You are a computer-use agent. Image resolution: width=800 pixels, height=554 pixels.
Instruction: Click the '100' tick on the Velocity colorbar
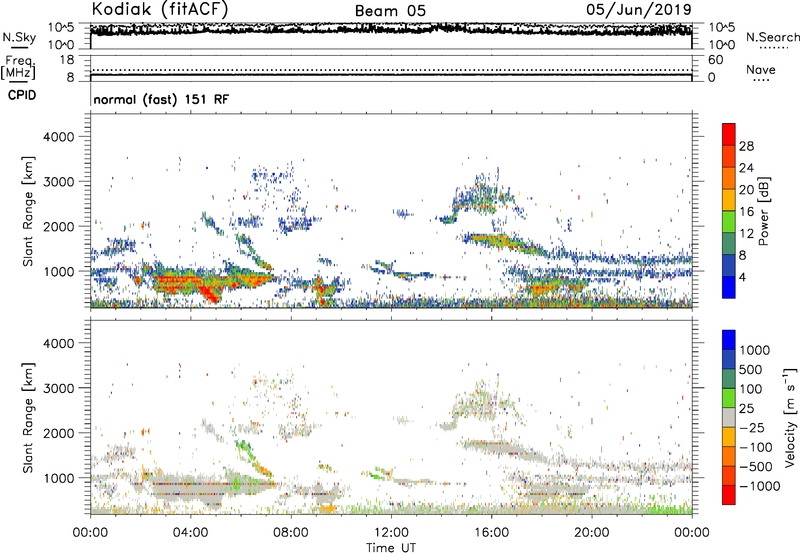point(751,389)
